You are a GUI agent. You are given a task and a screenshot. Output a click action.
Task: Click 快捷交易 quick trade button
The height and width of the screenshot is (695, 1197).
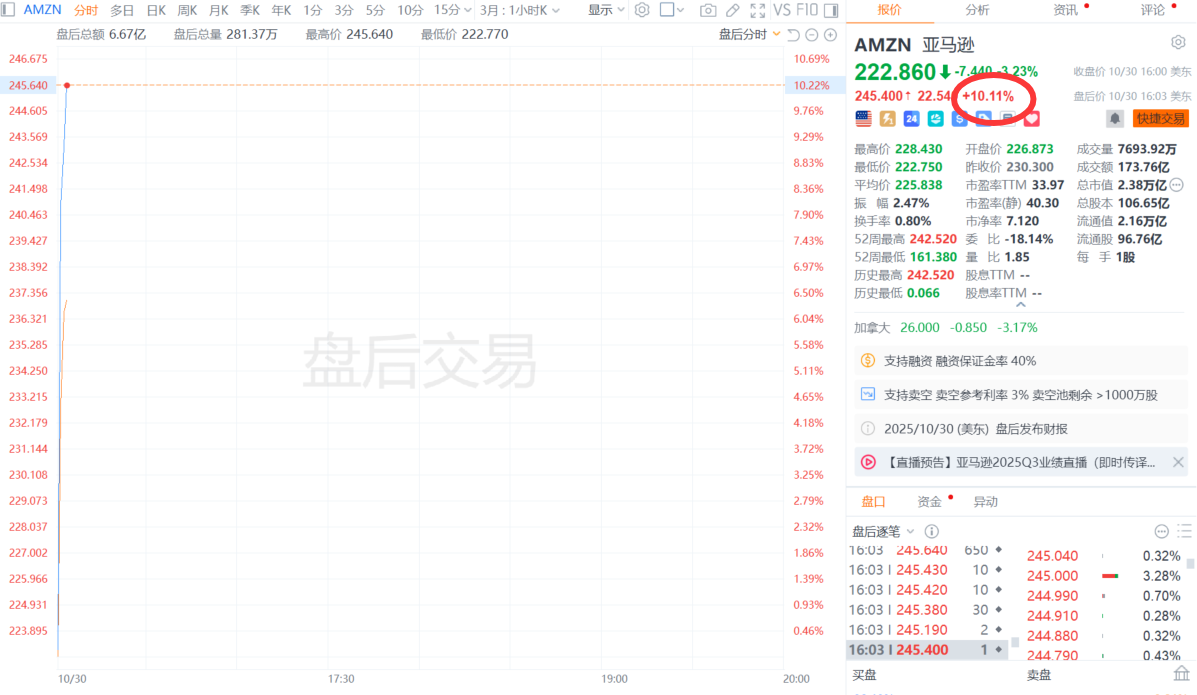tap(1160, 118)
